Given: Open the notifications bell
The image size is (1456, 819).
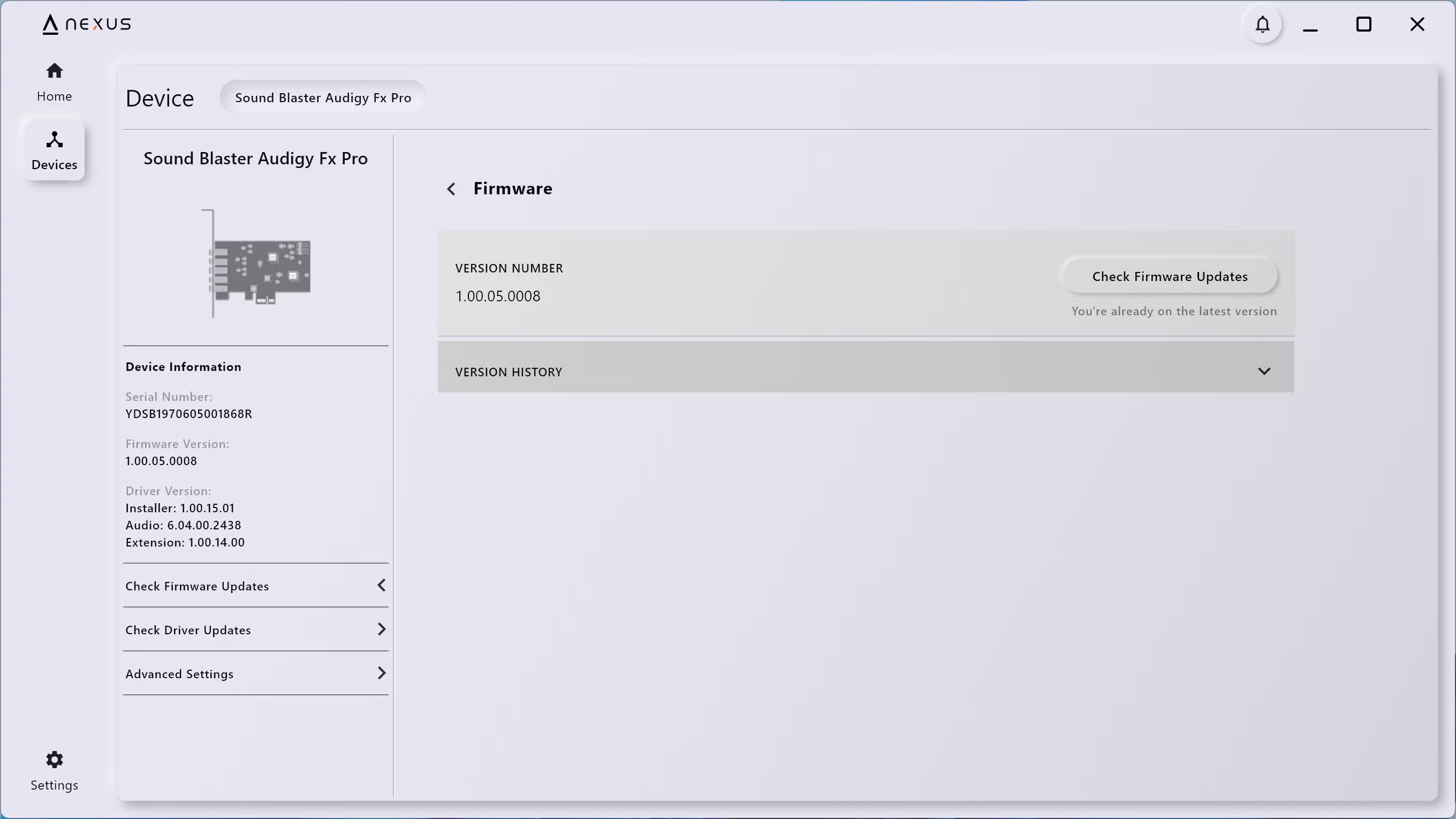Looking at the screenshot, I should (1262, 25).
